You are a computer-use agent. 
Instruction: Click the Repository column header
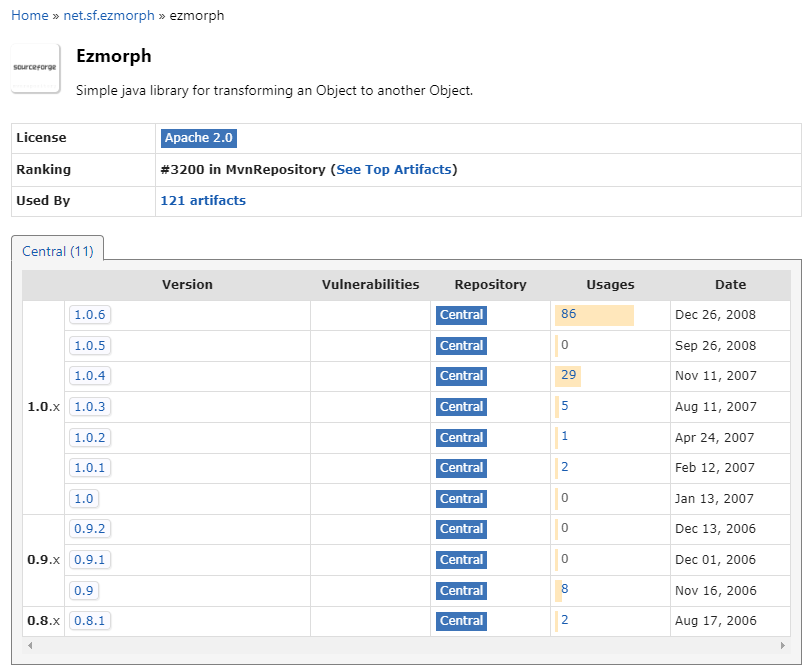[x=490, y=285]
